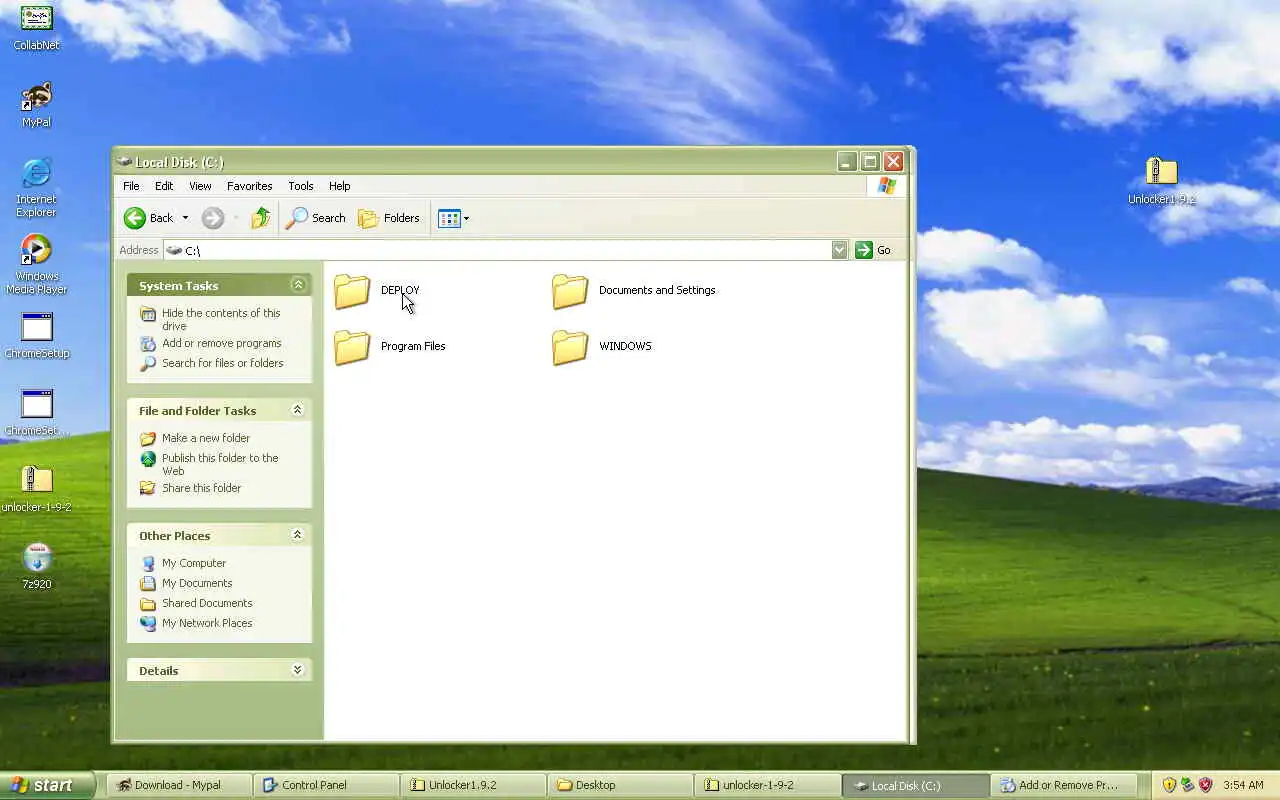Switch to unlocker-1-9-2 taskbar button
This screenshot has width=1280, height=800.
pos(769,785)
